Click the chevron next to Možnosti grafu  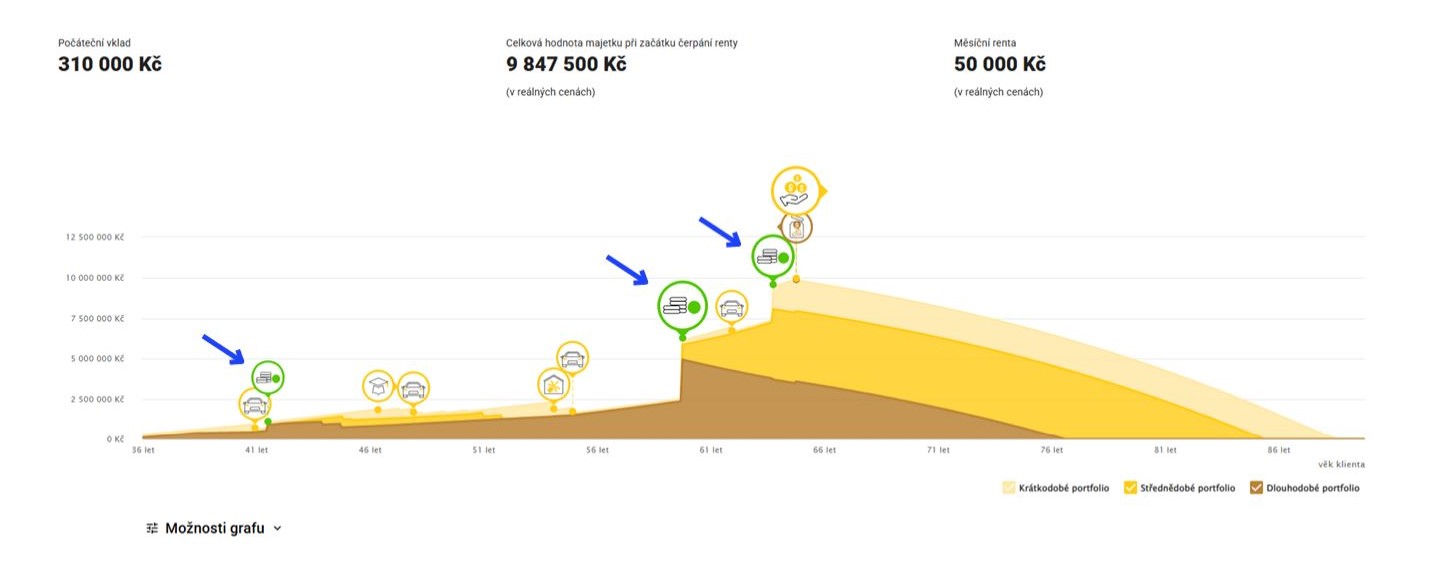click(x=277, y=529)
